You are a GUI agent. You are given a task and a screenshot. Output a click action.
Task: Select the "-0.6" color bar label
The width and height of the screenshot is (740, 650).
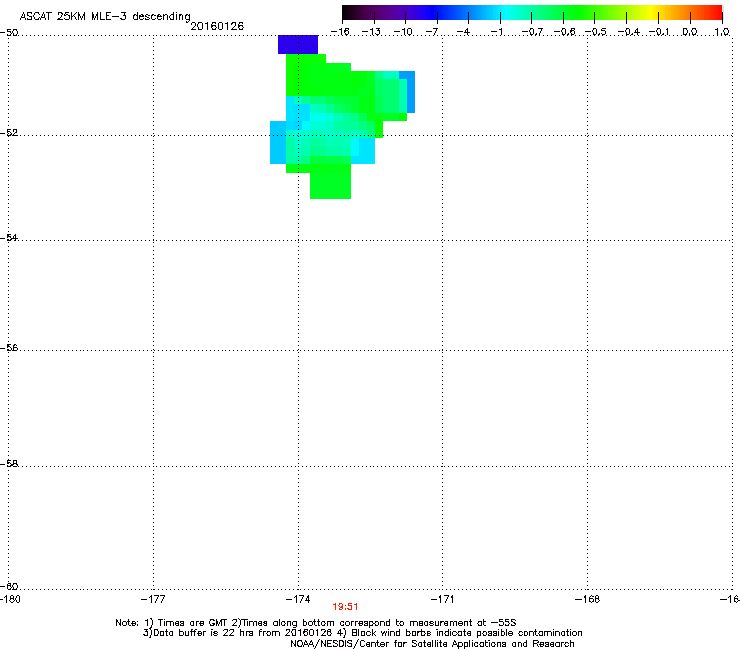563,32
